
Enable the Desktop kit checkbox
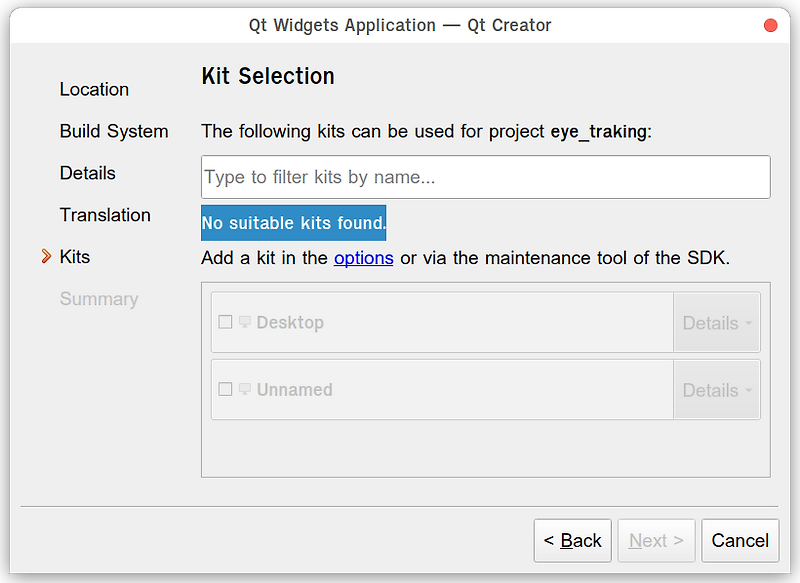point(225,322)
